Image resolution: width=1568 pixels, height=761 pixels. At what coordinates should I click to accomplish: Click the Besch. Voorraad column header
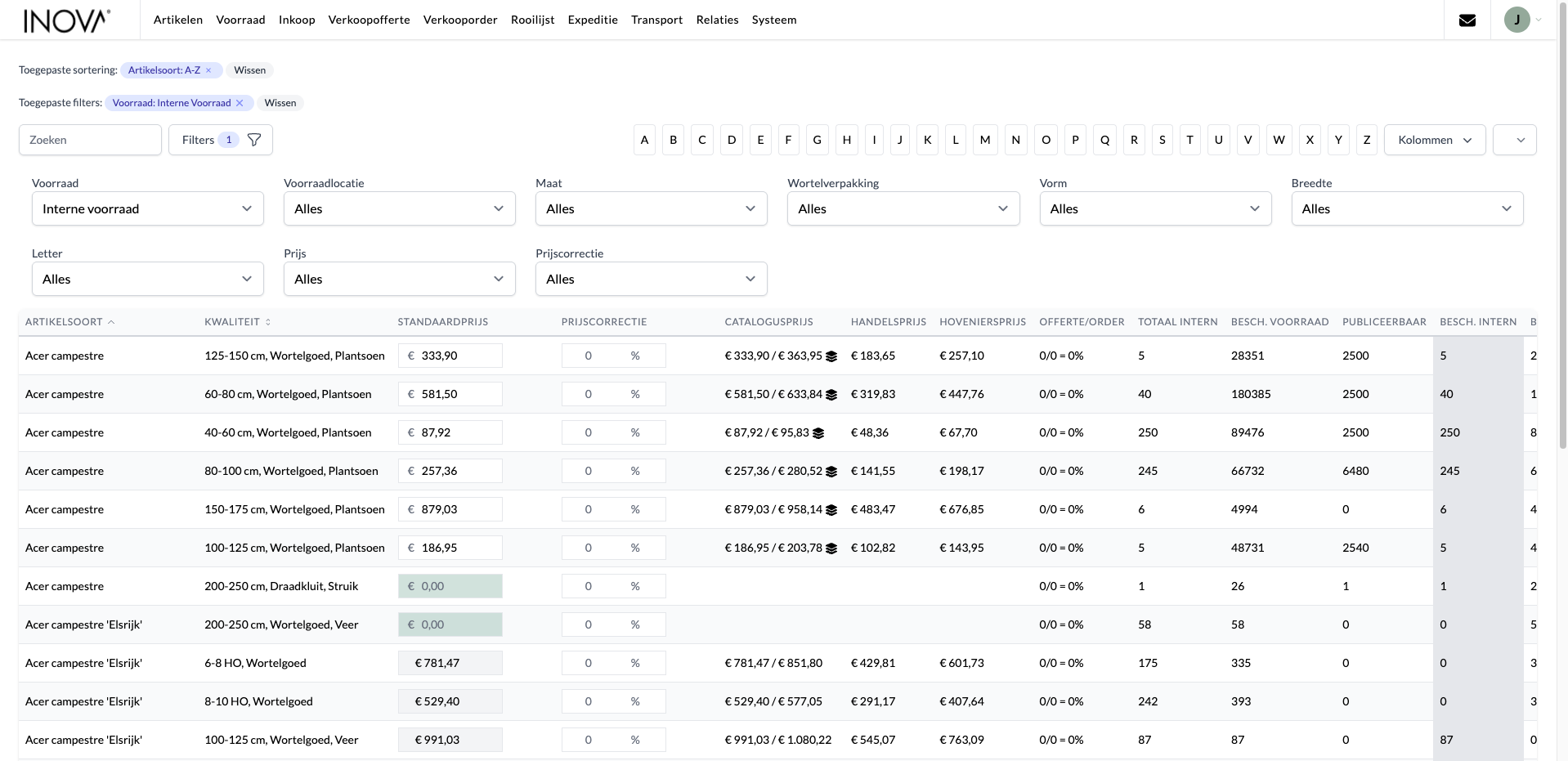coord(1280,322)
